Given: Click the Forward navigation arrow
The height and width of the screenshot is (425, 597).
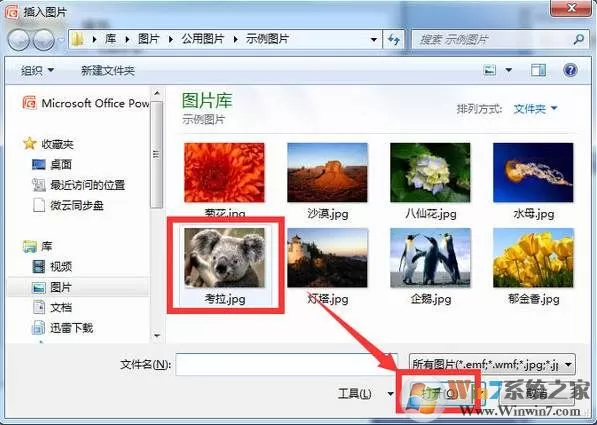Looking at the screenshot, I should click(x=44, y=40).
